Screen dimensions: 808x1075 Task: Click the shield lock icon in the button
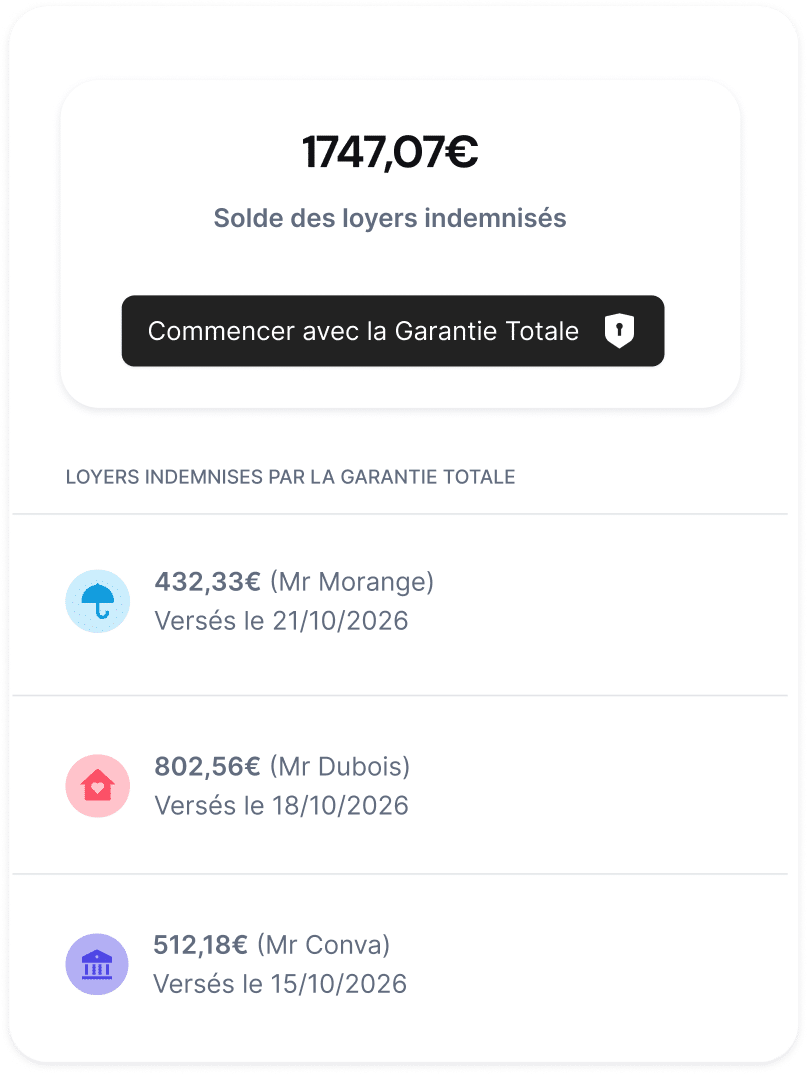[619, 331]
